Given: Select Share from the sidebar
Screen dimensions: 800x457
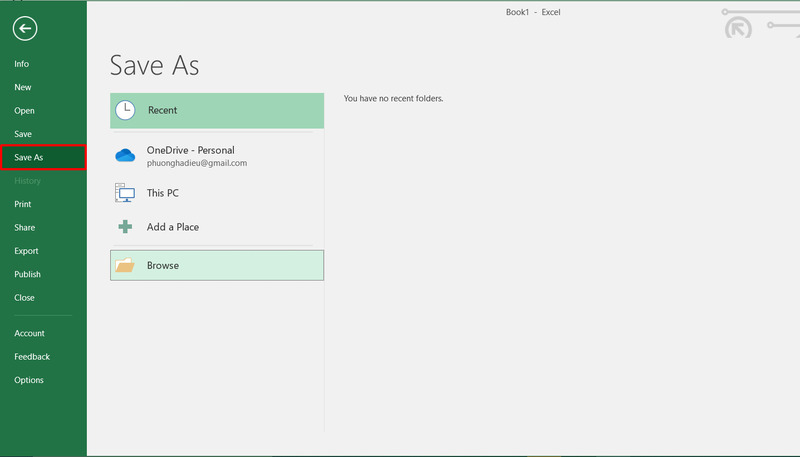Looking at the screenshot, I should (24, 228).
